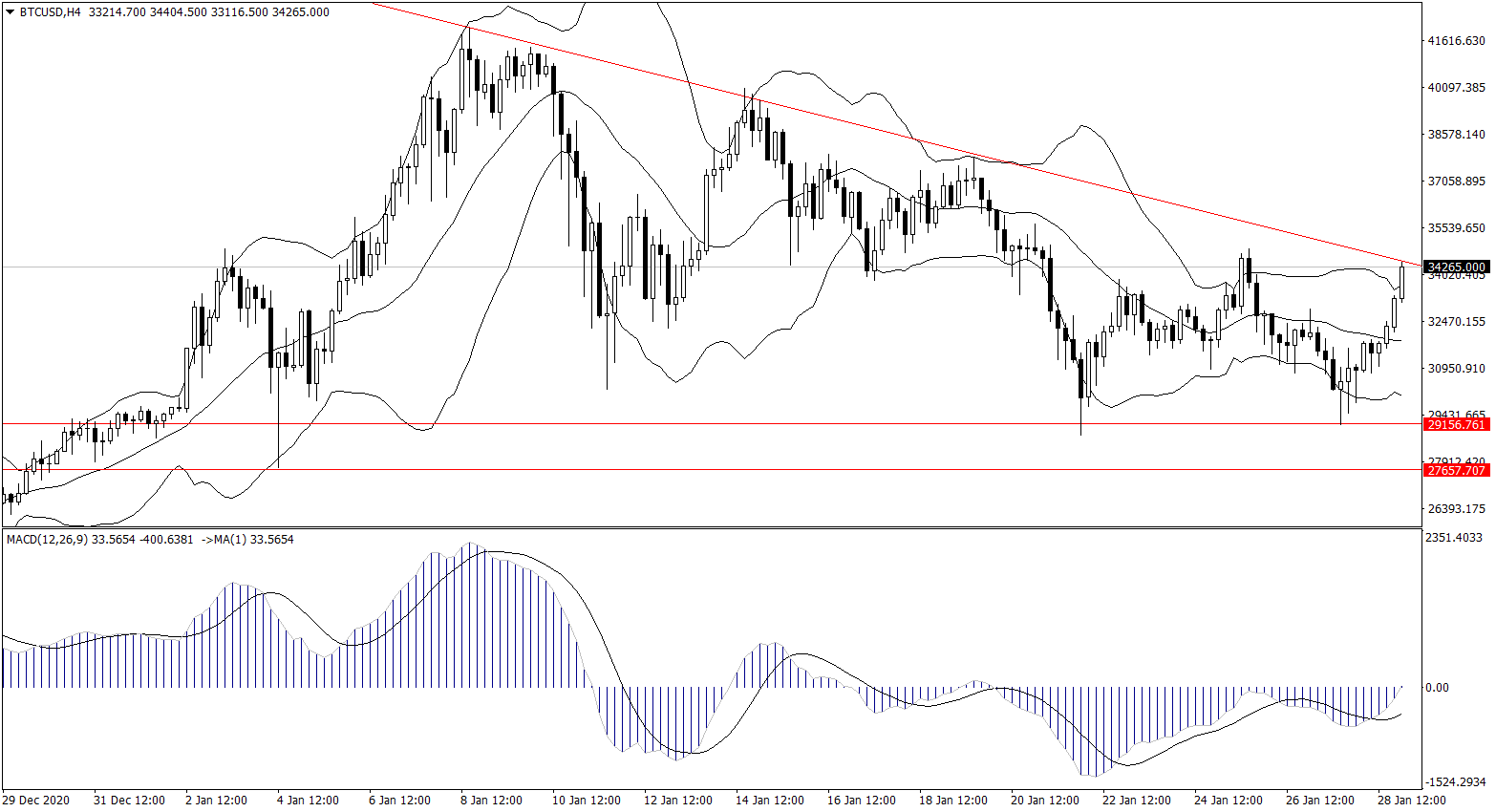Screen dimensions: 1496x812
Task: Click the 29 Dec 2020 date label
Action: pos(36,801)
